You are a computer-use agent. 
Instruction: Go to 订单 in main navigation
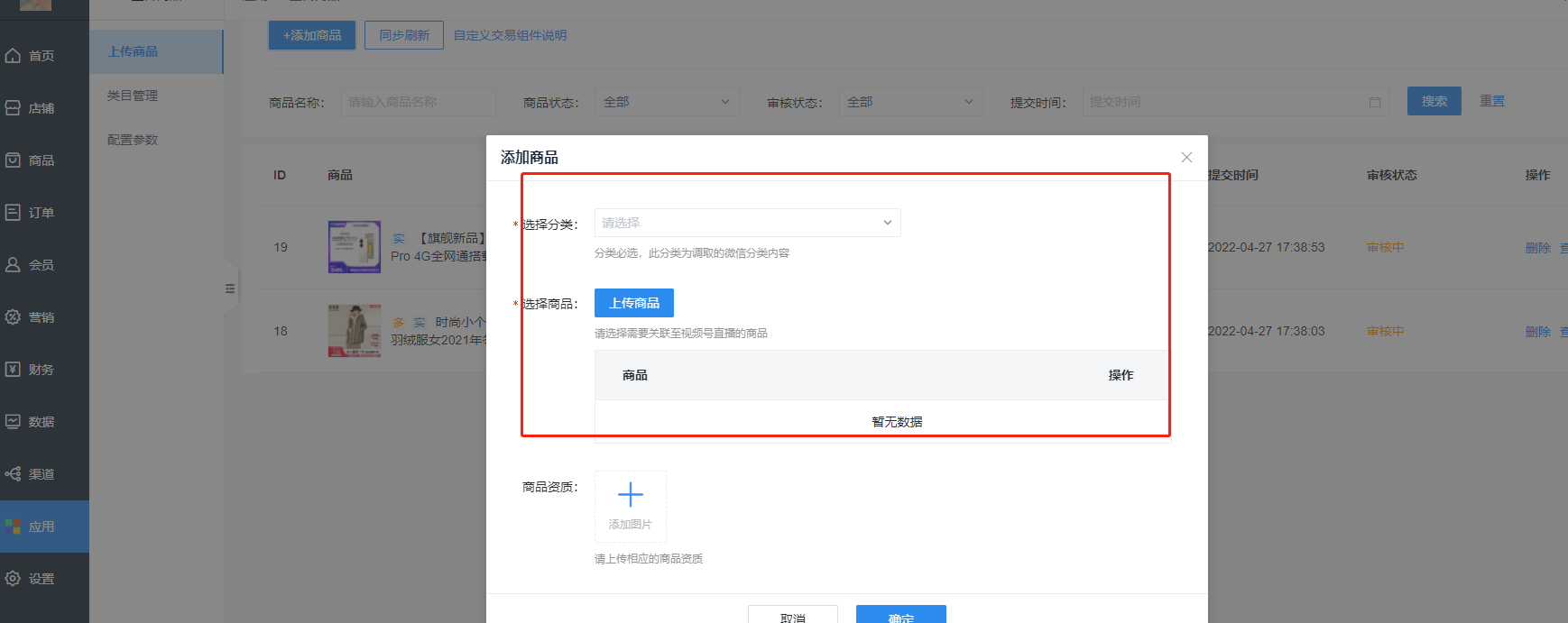coord(42,213)
